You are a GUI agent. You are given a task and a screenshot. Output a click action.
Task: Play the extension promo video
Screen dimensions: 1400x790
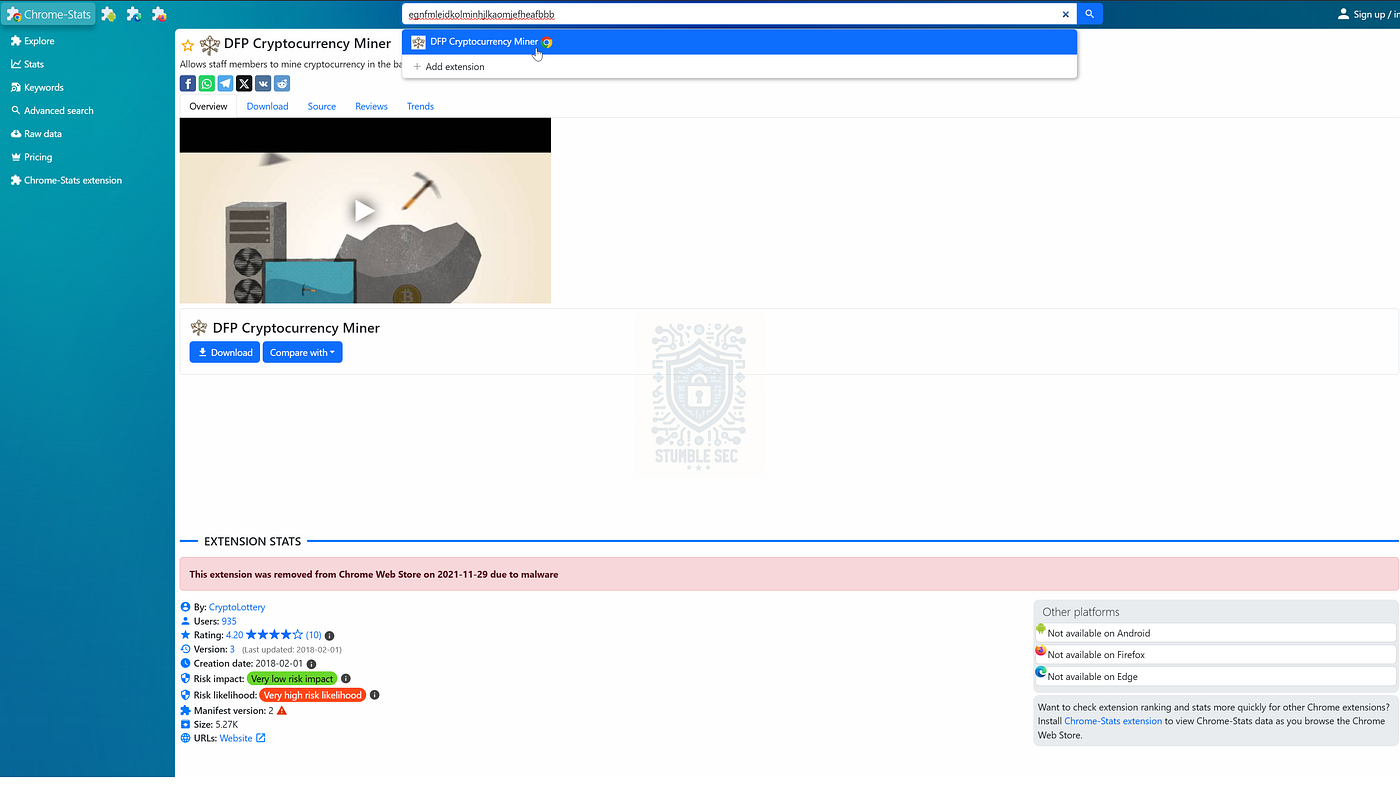coord(365,211)
